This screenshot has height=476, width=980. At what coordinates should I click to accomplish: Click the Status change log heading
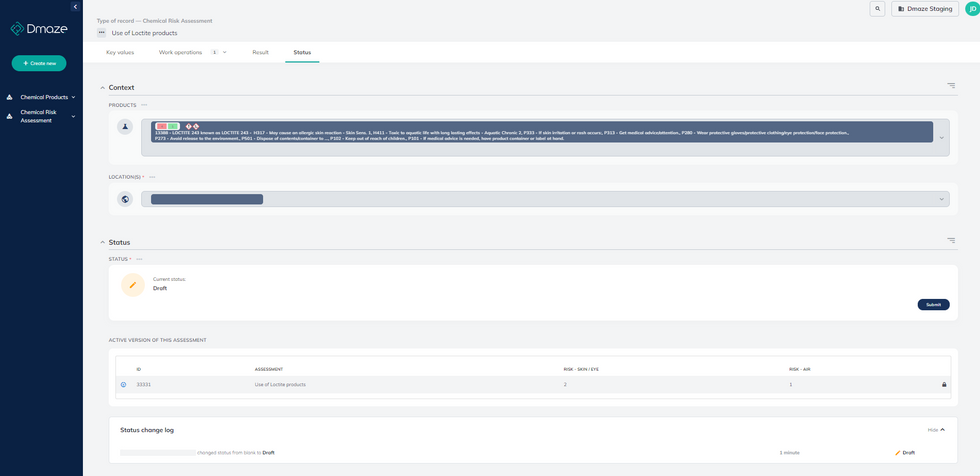coord(147,430)
